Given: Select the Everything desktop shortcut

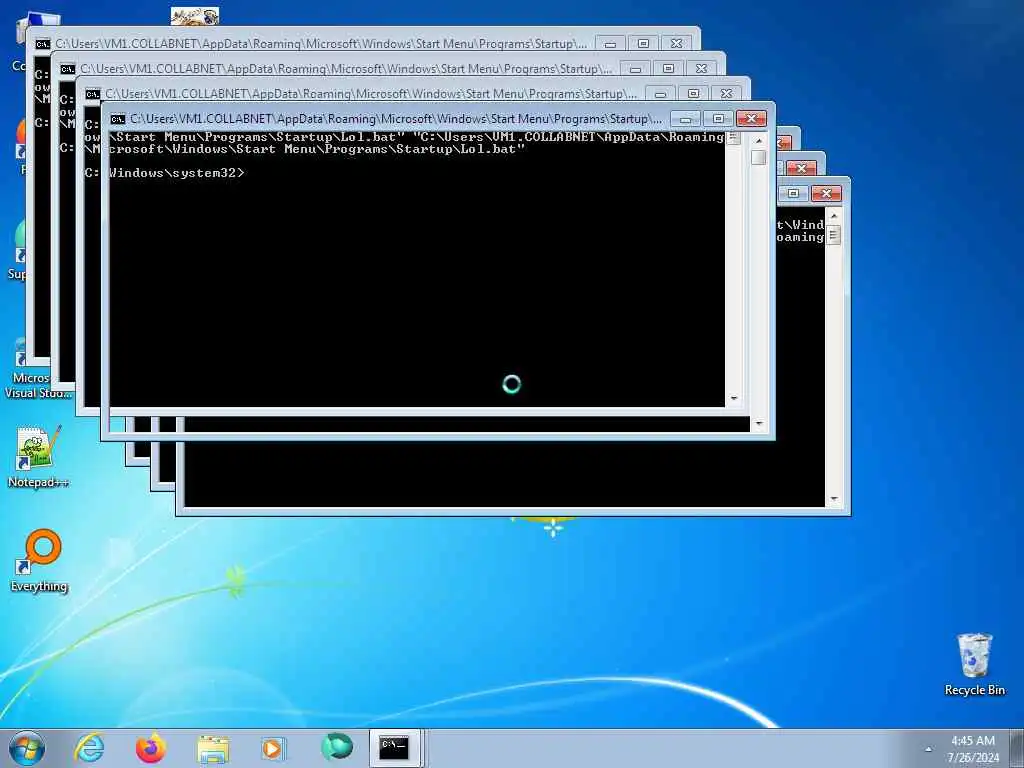Looking at the screenshot, I should point(39,560).
